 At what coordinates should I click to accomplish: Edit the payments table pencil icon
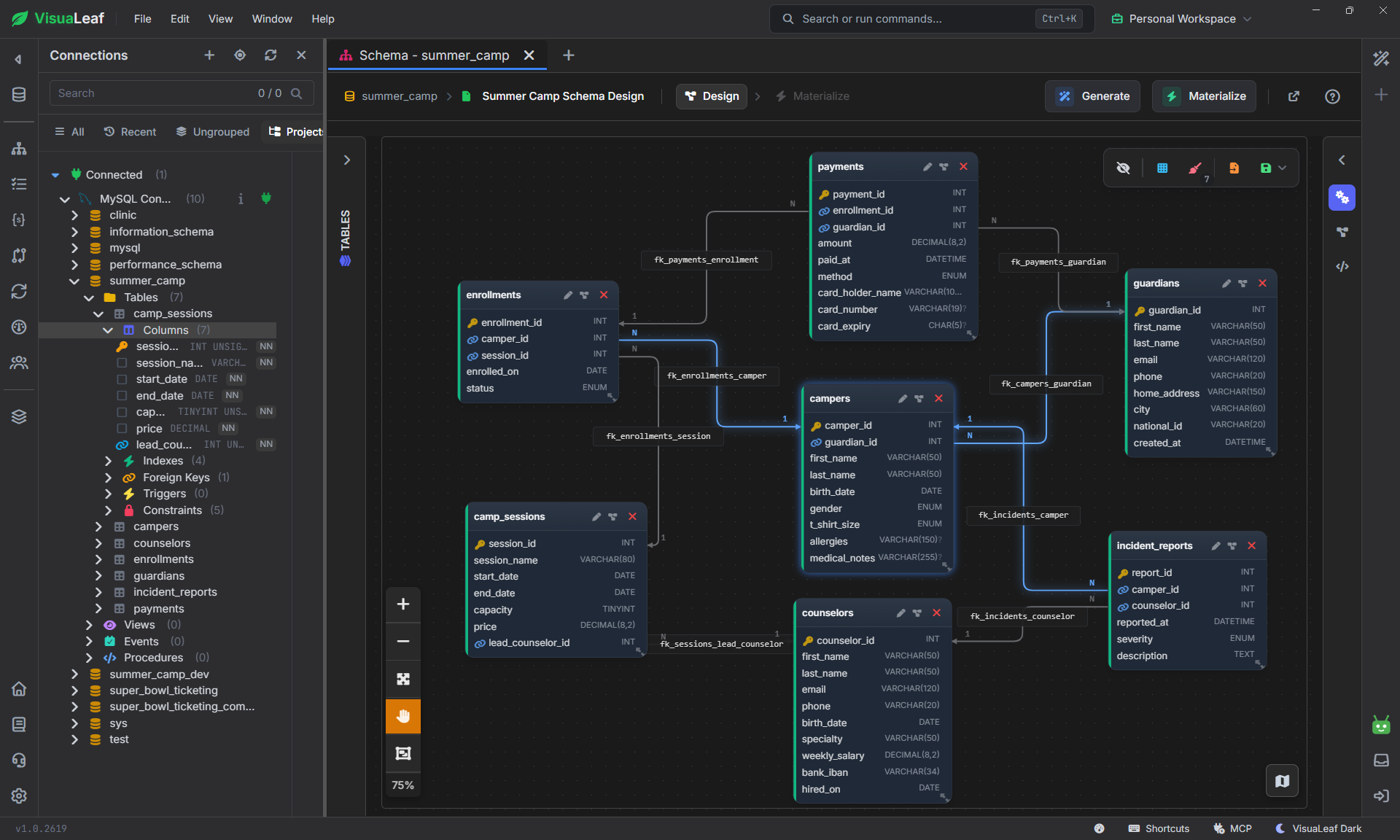[x=927, y=167]
